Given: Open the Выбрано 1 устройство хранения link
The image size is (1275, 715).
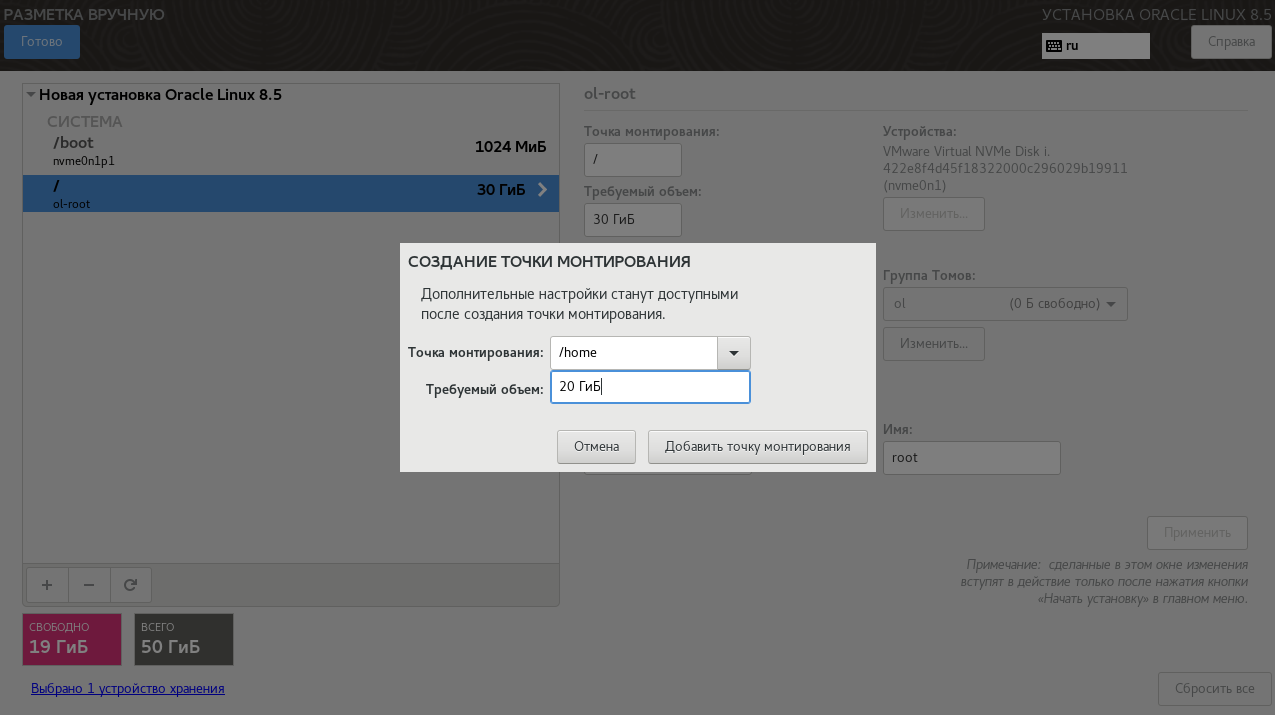Looking at the screenshot, I should (x=128, y=689).
